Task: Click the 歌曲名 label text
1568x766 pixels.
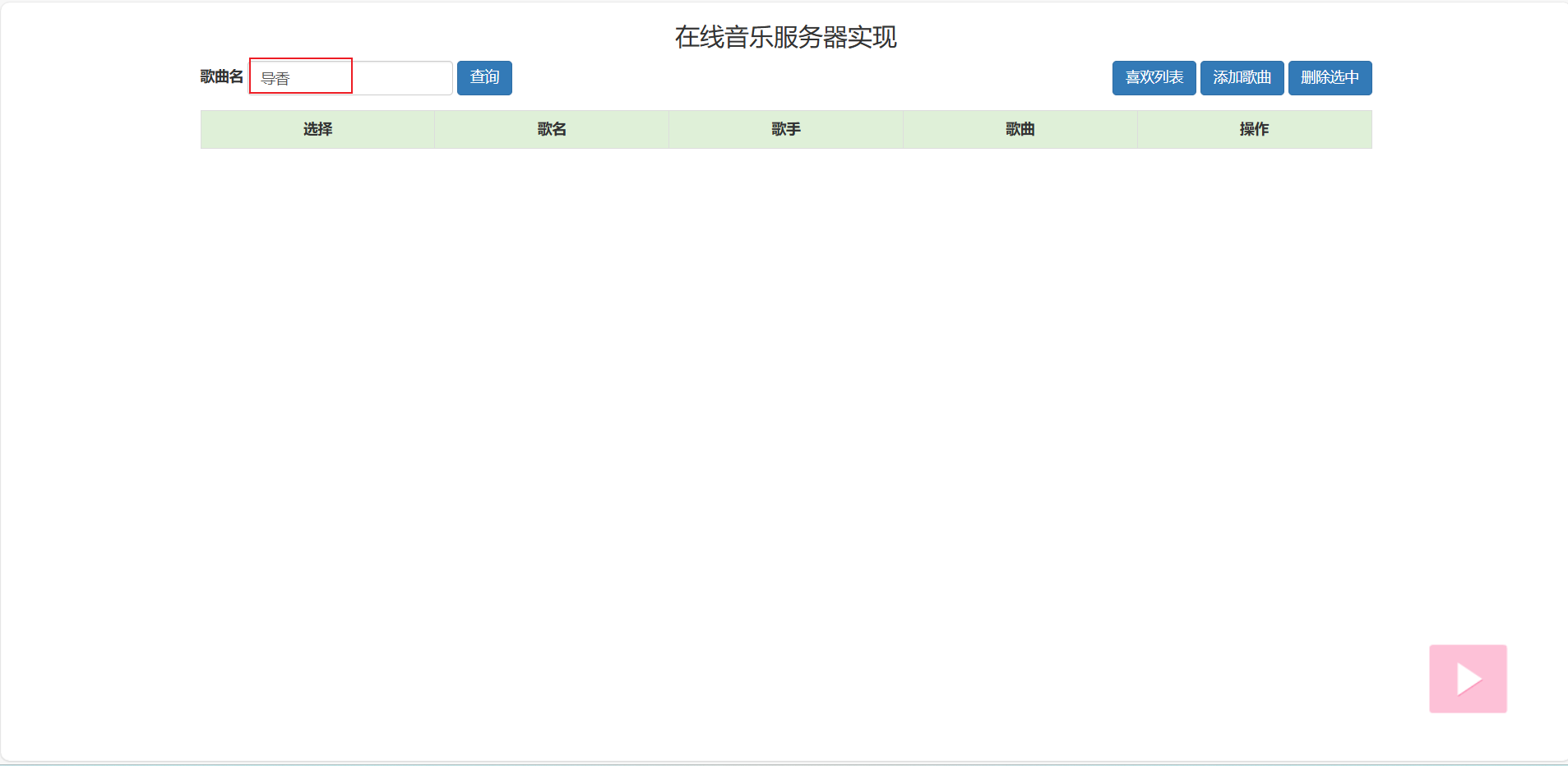Action: 222,76
